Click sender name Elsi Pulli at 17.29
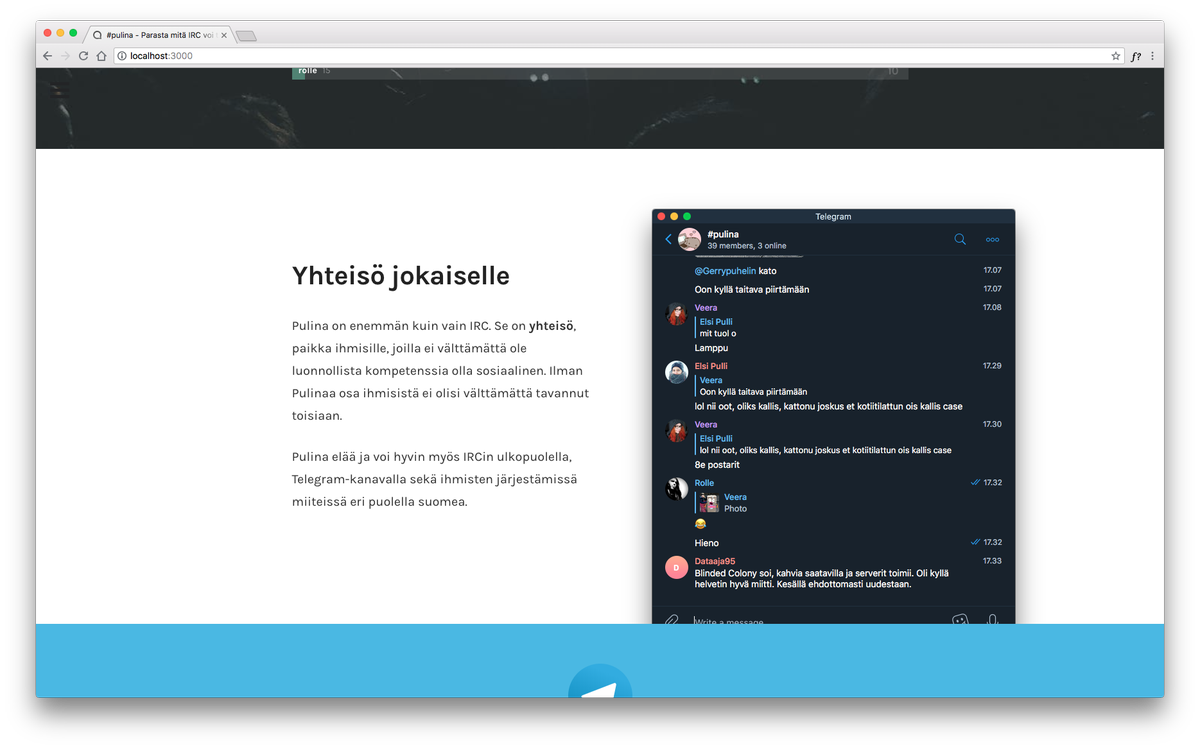Viewport: 1200px width, 749px height. (x=711, y=366)
